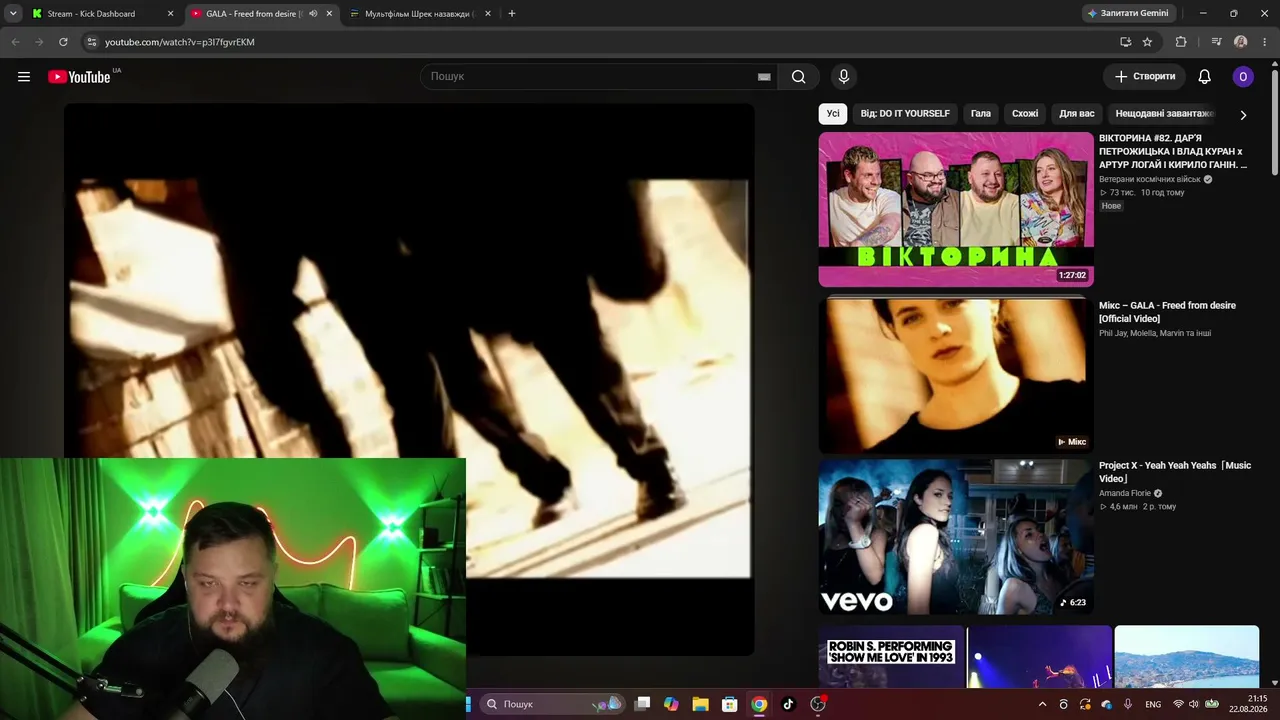Image resolution: width=1280 pixels, height=720 pixels.
Task: Click the Запитати Gemini button
Action: 1127,14
